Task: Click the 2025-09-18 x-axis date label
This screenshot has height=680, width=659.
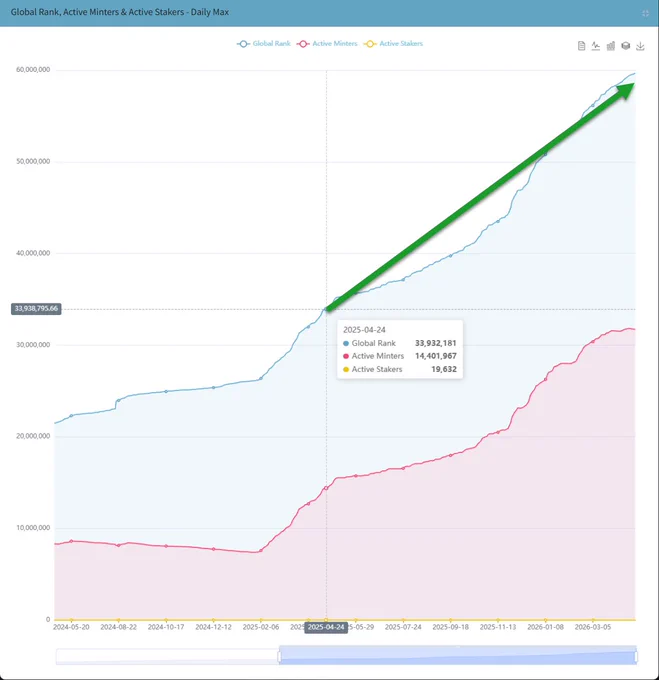Action: (450, 627)
